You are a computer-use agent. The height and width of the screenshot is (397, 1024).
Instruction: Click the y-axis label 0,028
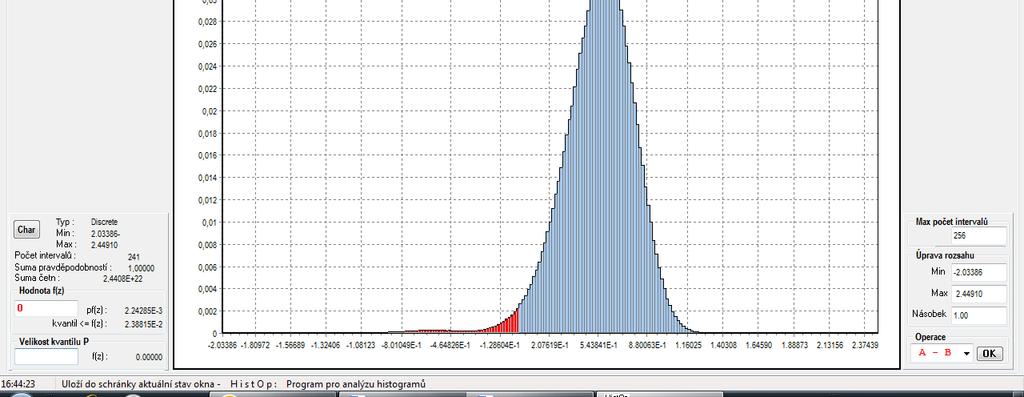(208, 22)
